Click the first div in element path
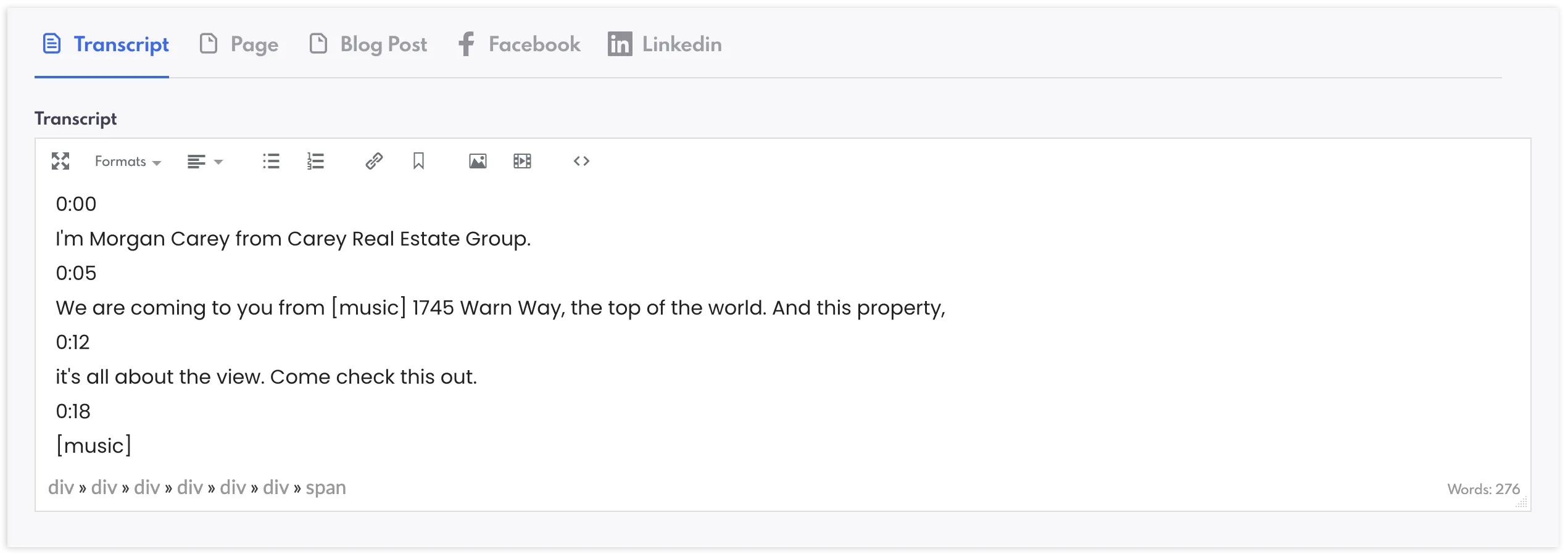 point(61,488)
